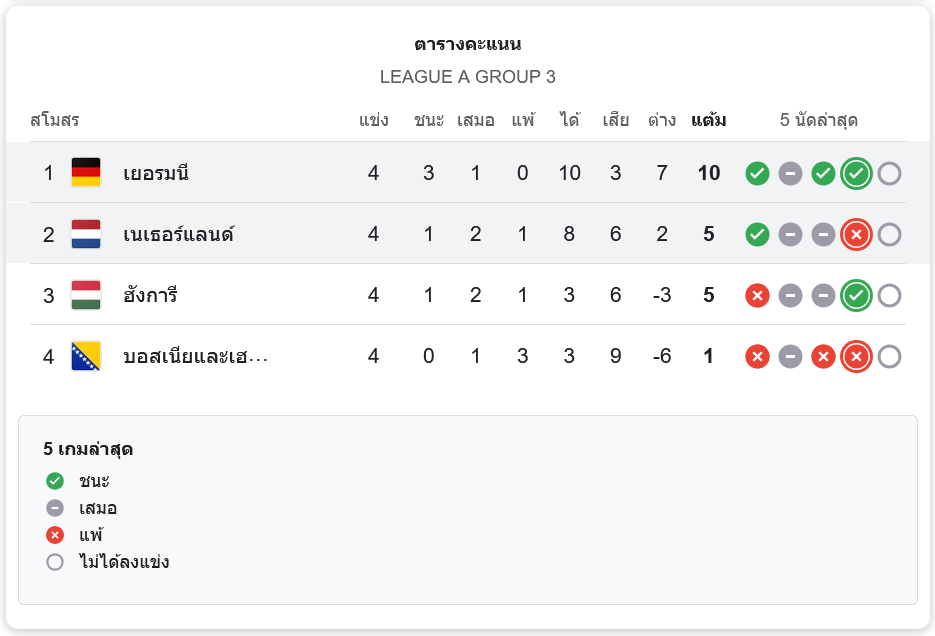Click Germany's empty not-played circle
The height and width of the screenshot is (636, 935).
point(889,173)
